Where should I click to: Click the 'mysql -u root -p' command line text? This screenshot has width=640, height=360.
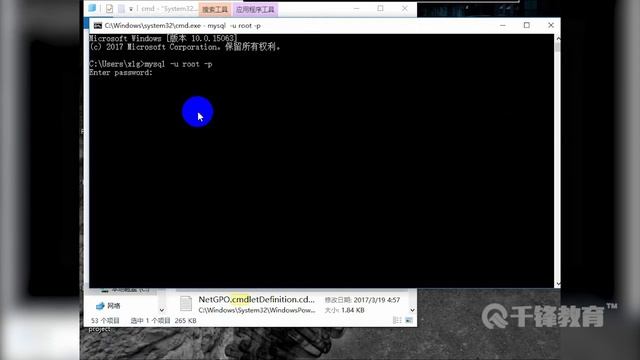[178, 64]
